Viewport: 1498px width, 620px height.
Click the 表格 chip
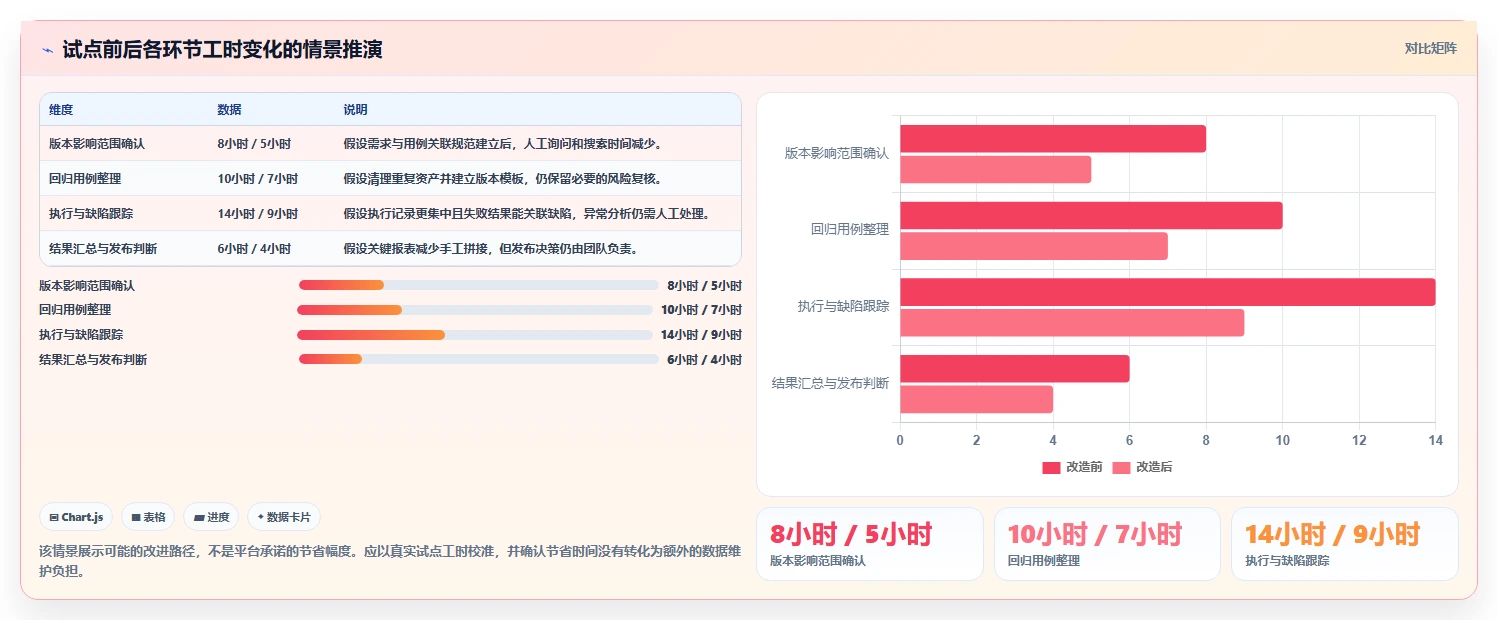coord(148,517)
